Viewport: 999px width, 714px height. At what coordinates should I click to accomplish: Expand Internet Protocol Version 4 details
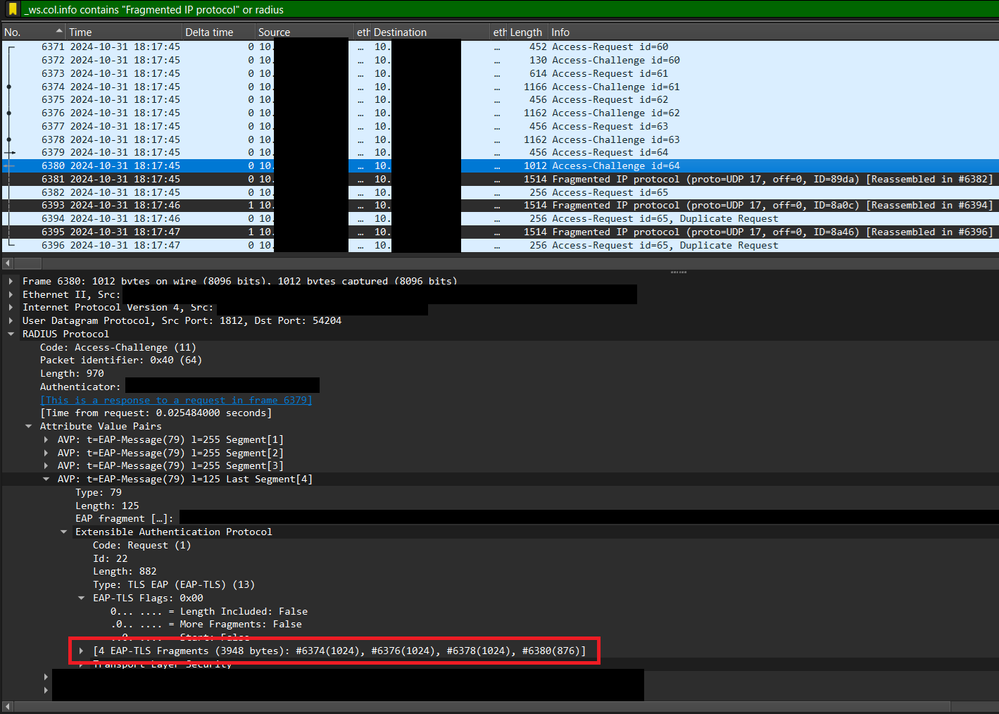[x=11, y=308]
